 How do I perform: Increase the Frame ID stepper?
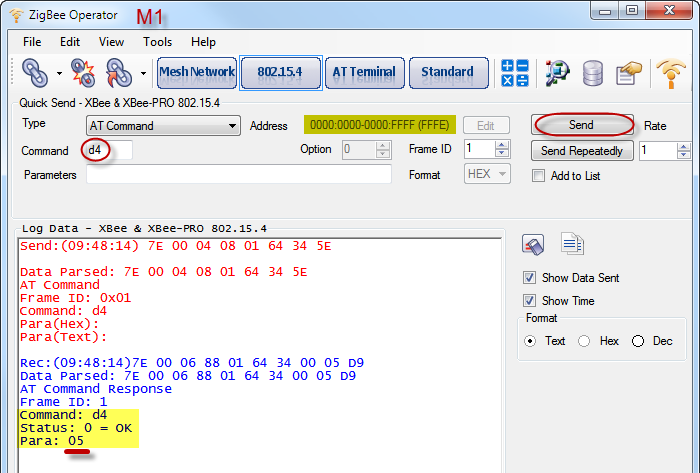point(502,145)
